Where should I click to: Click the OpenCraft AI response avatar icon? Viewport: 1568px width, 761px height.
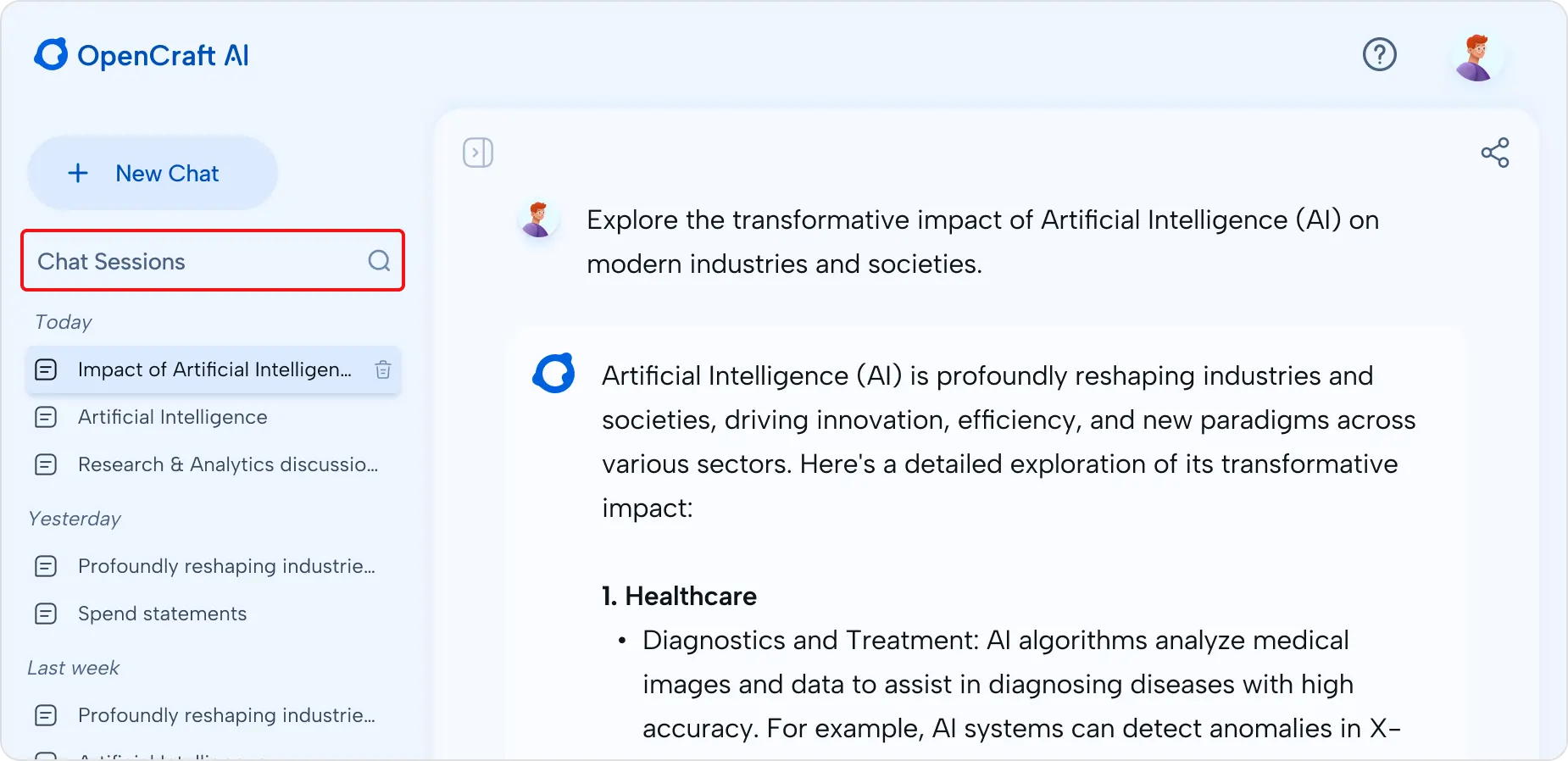(553, 373)
